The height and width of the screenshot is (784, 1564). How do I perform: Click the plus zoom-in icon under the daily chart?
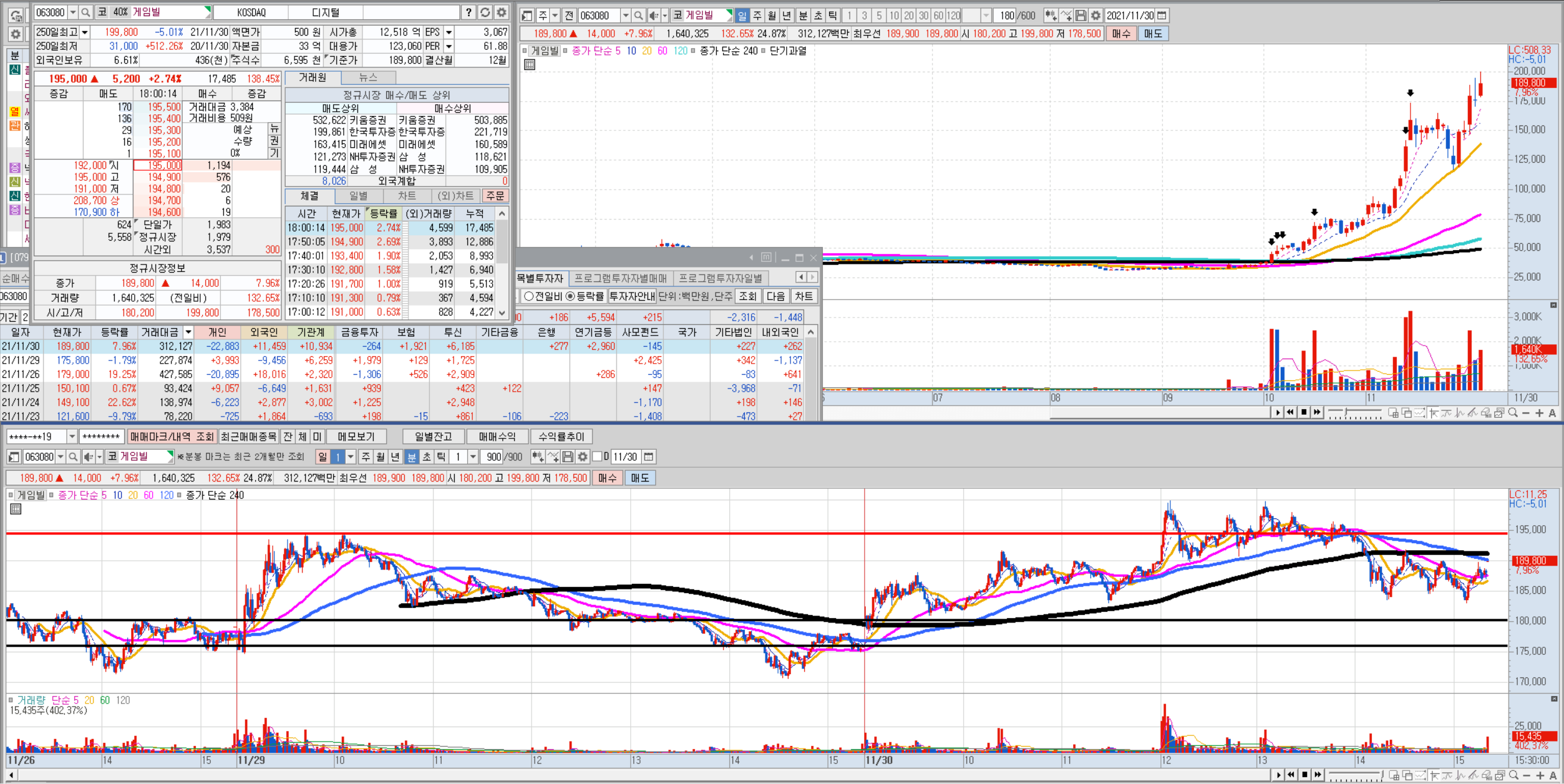[1539, 413]
